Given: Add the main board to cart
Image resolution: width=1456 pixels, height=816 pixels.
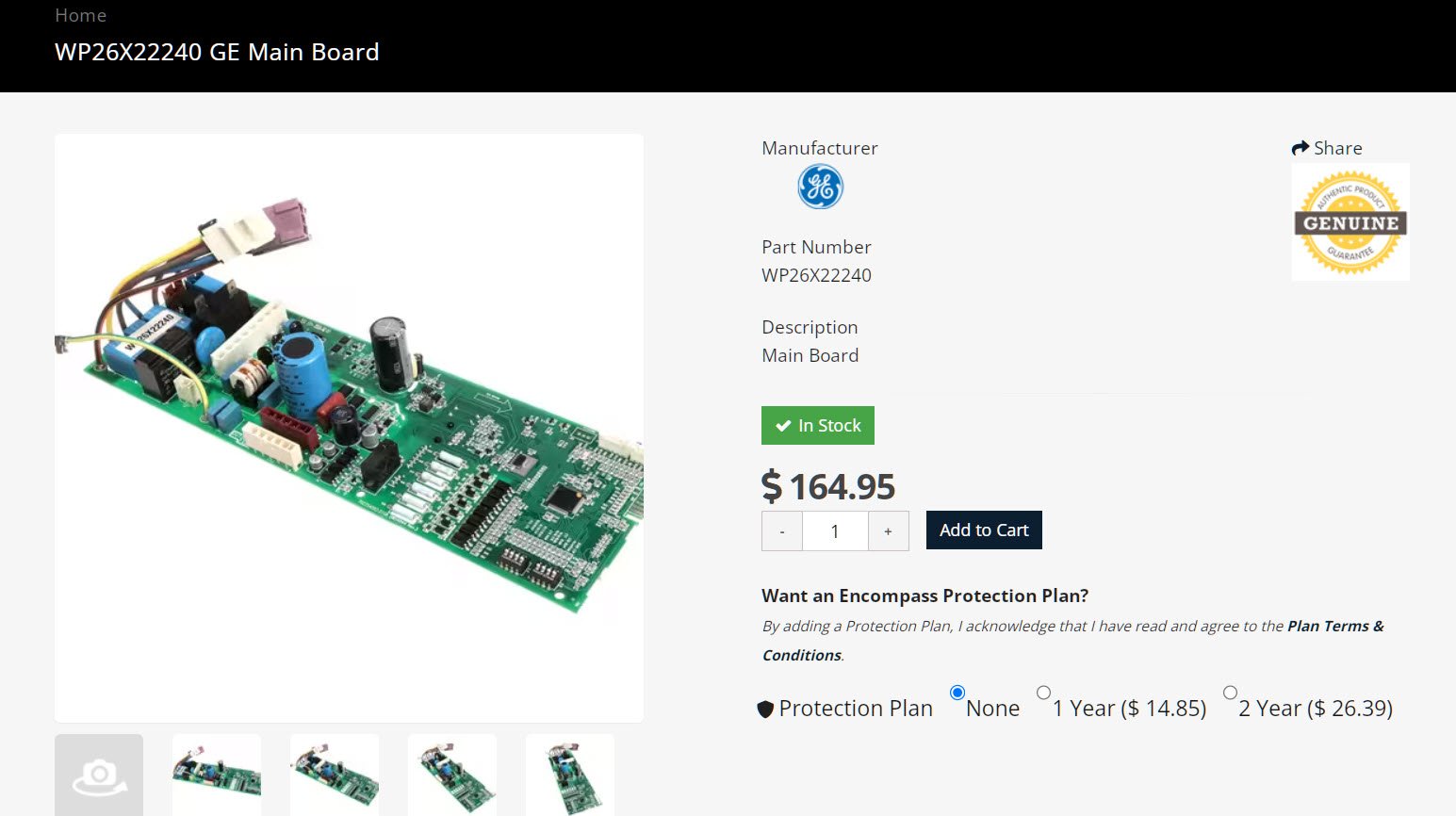Looking at the screenshot, I should [x=984, y=530].
